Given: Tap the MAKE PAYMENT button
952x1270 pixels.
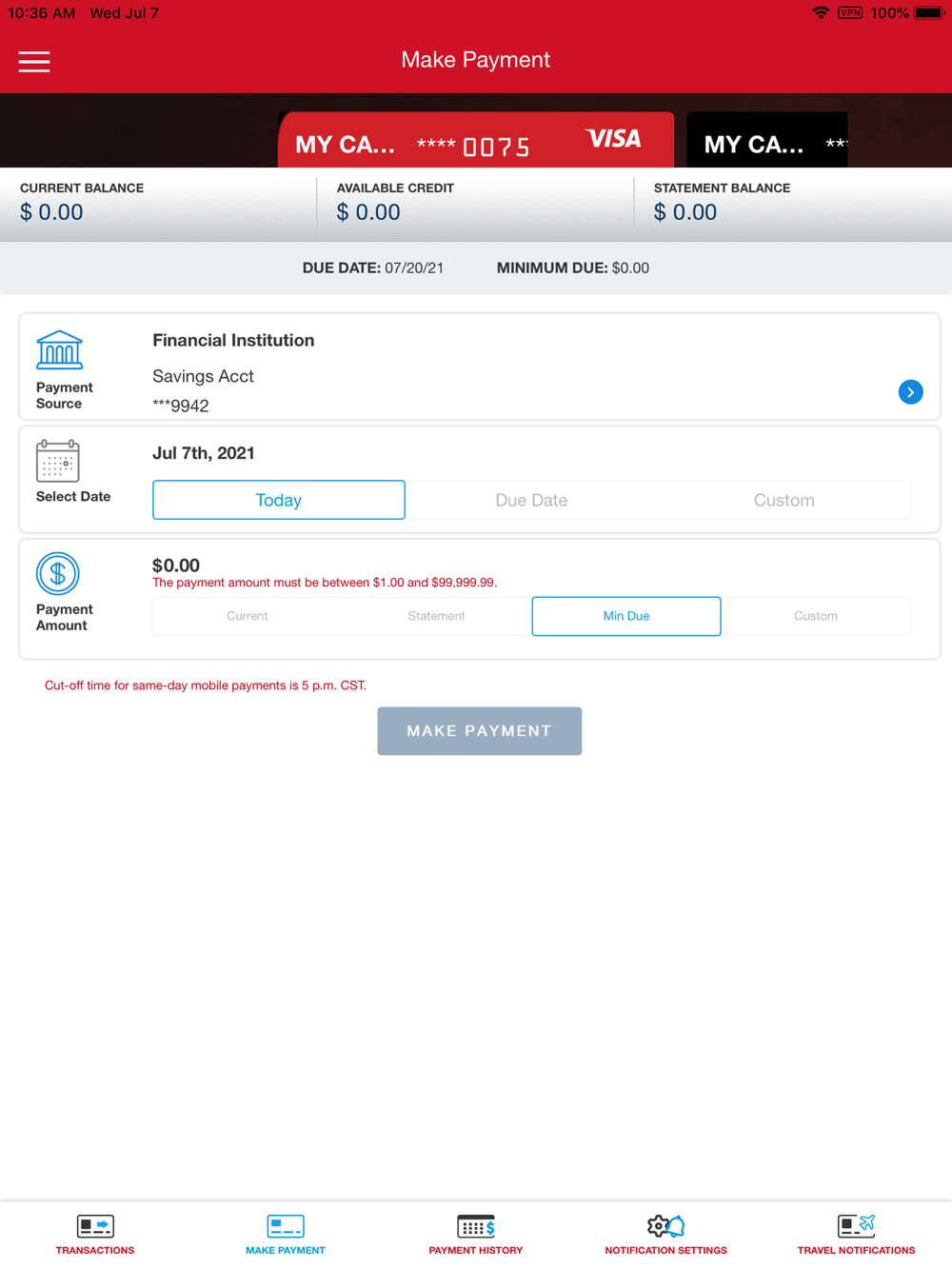Looking at the screenshot, I should [x=480, y=731].
